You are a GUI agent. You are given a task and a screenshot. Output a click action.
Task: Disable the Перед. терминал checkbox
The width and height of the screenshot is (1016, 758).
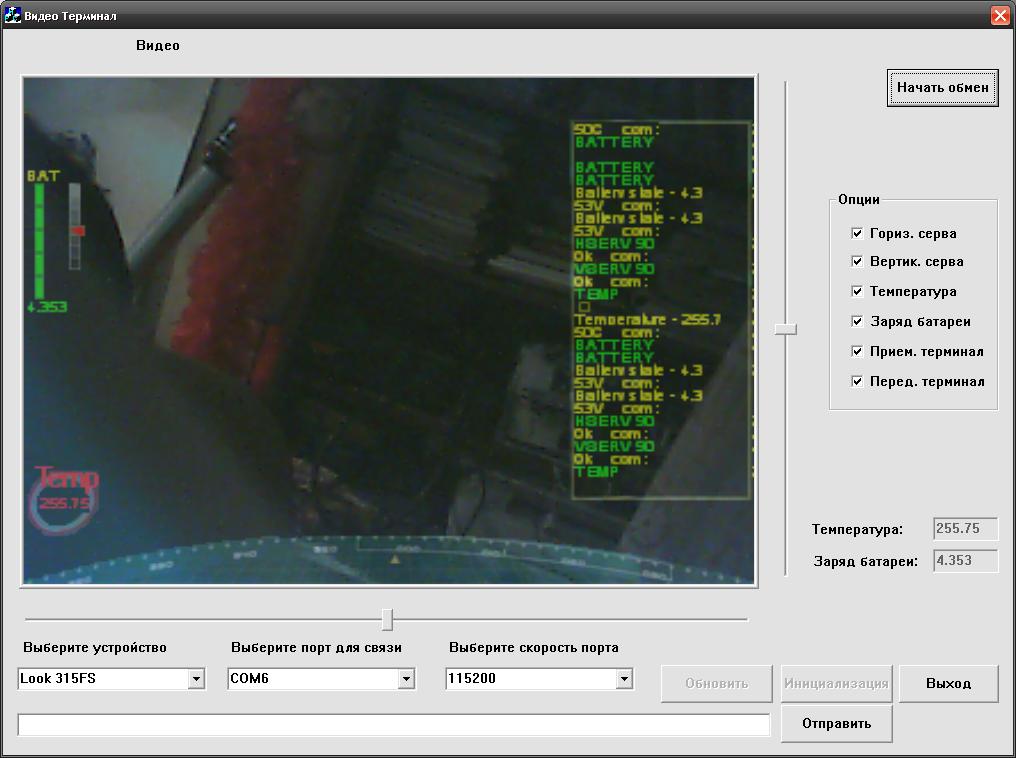coord(857,381)
